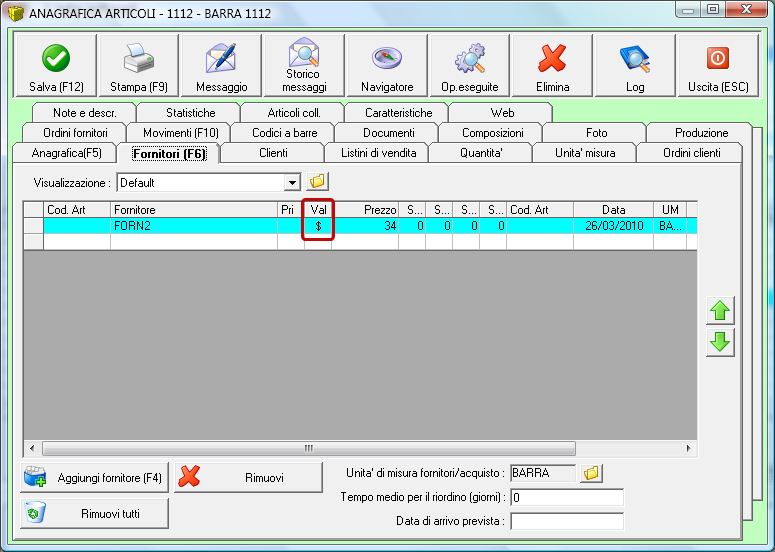The height and width of the screenshot is (552, 775).
Task: Open Ordini fornitori tab
Action: click(x=75, y=132)
